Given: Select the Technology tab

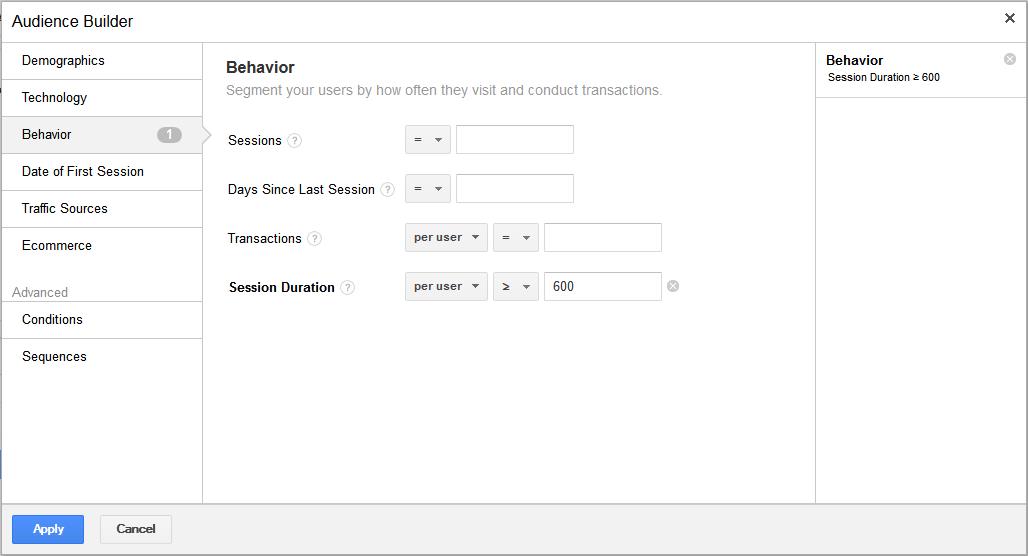Looking at the screenshot, I should pyautogui.click(x=54, y=98).
